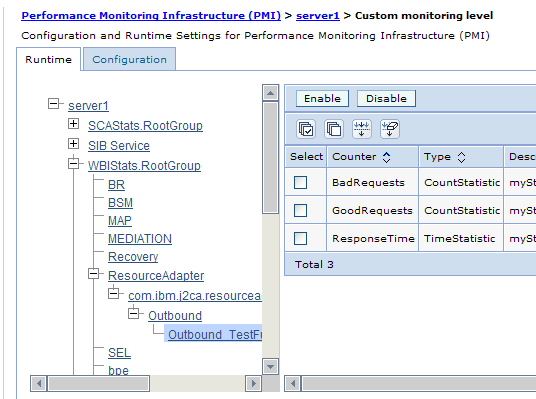Check the GoodRequests counter checkbox
536x399 pixels.
click(x=300, y=210)
